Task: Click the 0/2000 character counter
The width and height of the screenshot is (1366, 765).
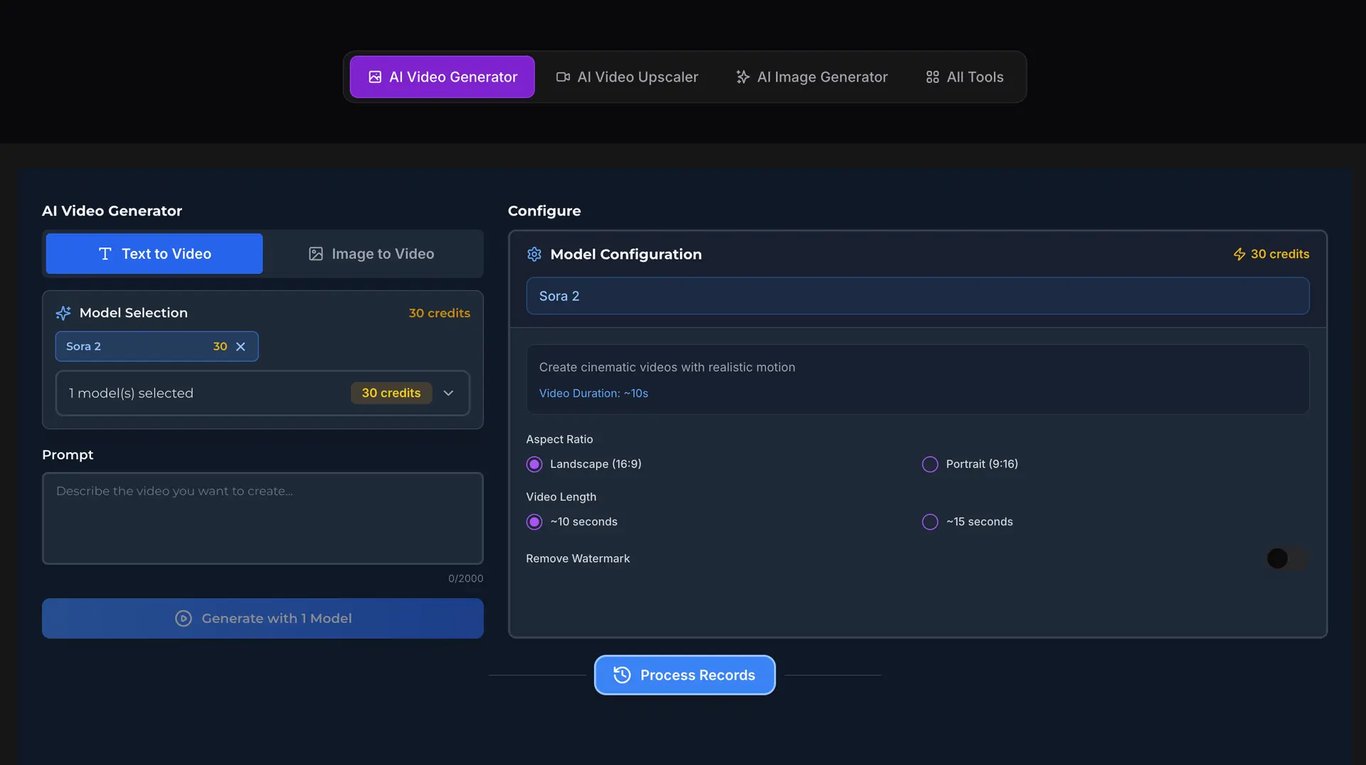Action: tap(466, 579)
